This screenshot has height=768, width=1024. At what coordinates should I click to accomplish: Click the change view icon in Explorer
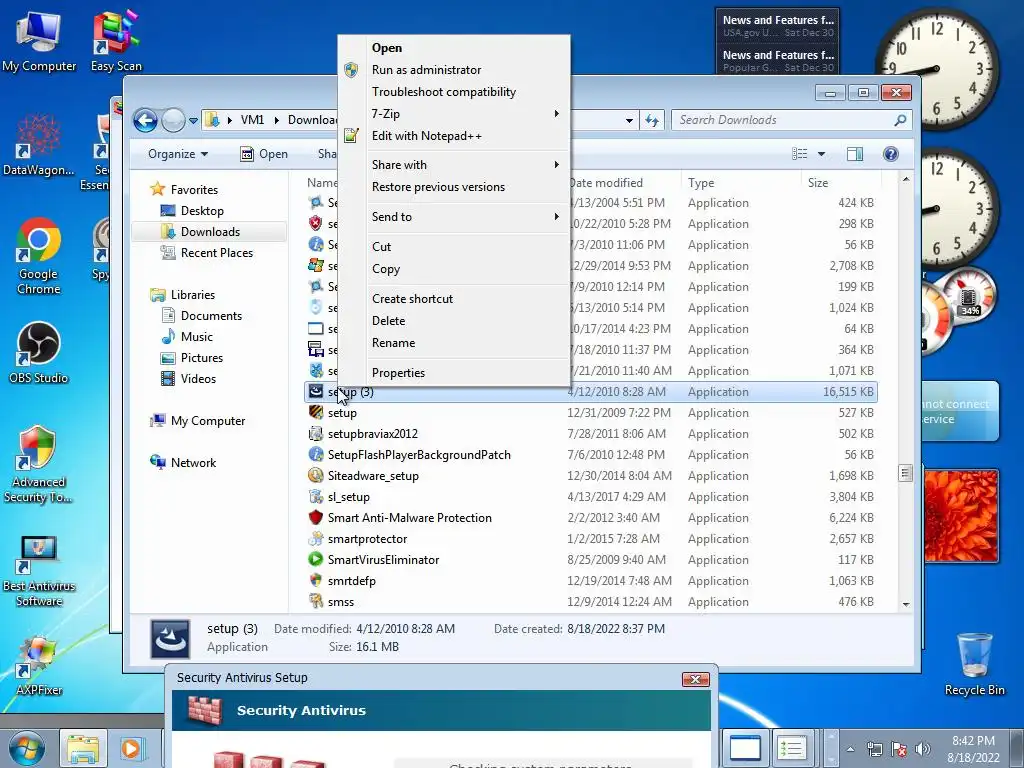click(799, 153)
